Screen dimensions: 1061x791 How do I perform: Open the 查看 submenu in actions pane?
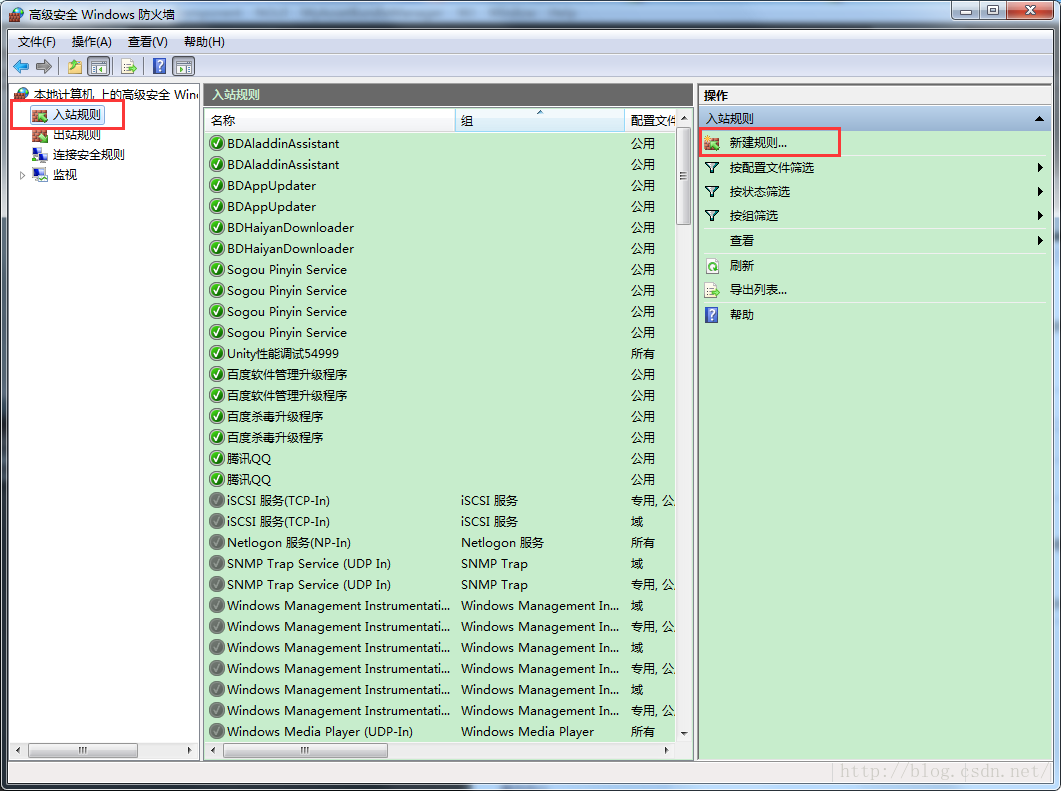(741, 241)
